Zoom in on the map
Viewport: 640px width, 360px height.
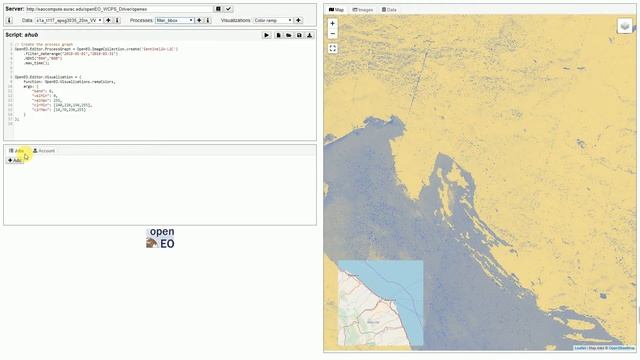pyautogui.click(x=333, y=24)
